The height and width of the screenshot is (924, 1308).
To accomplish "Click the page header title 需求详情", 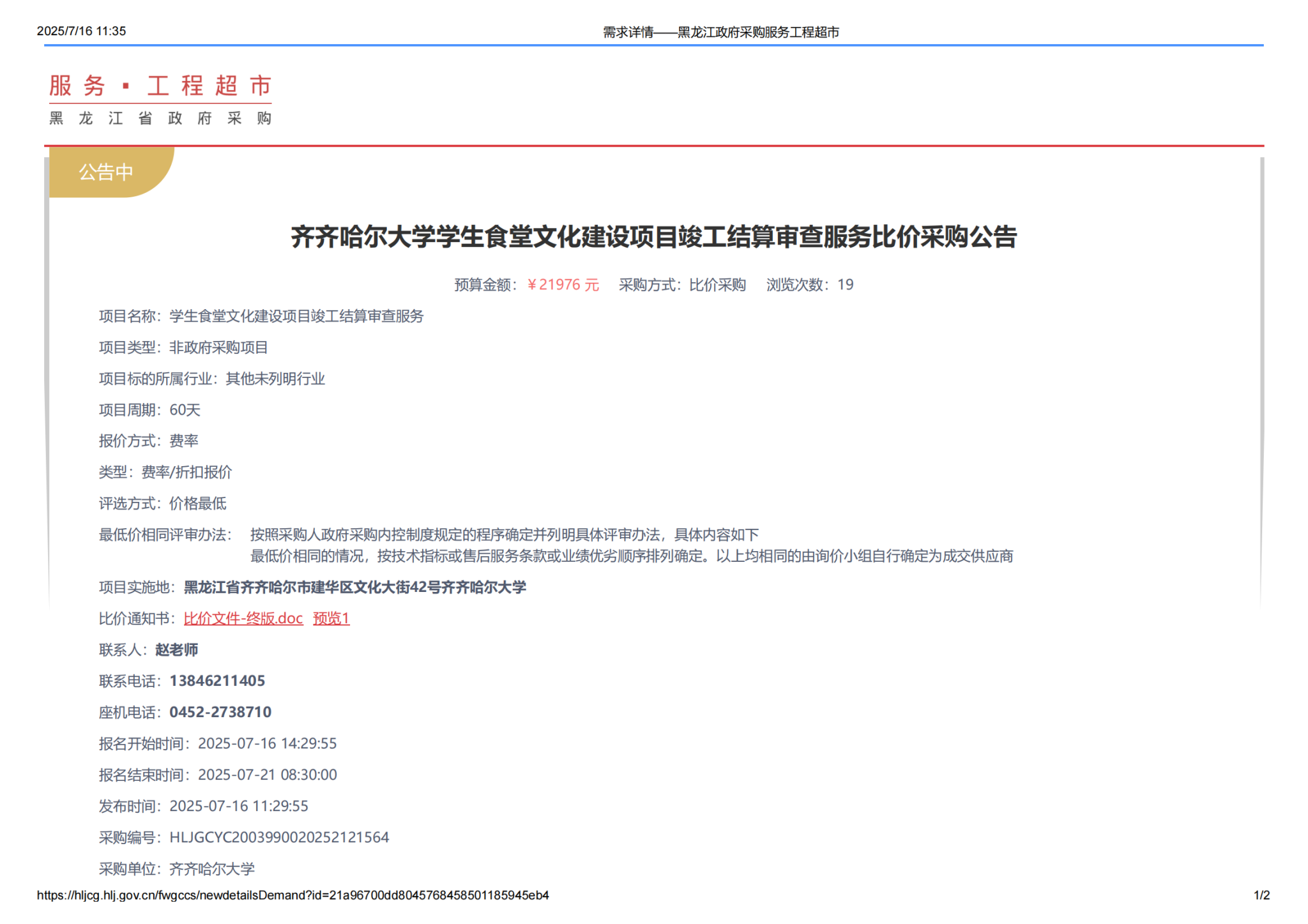I will pyautogui.click(x=720, y=32).
